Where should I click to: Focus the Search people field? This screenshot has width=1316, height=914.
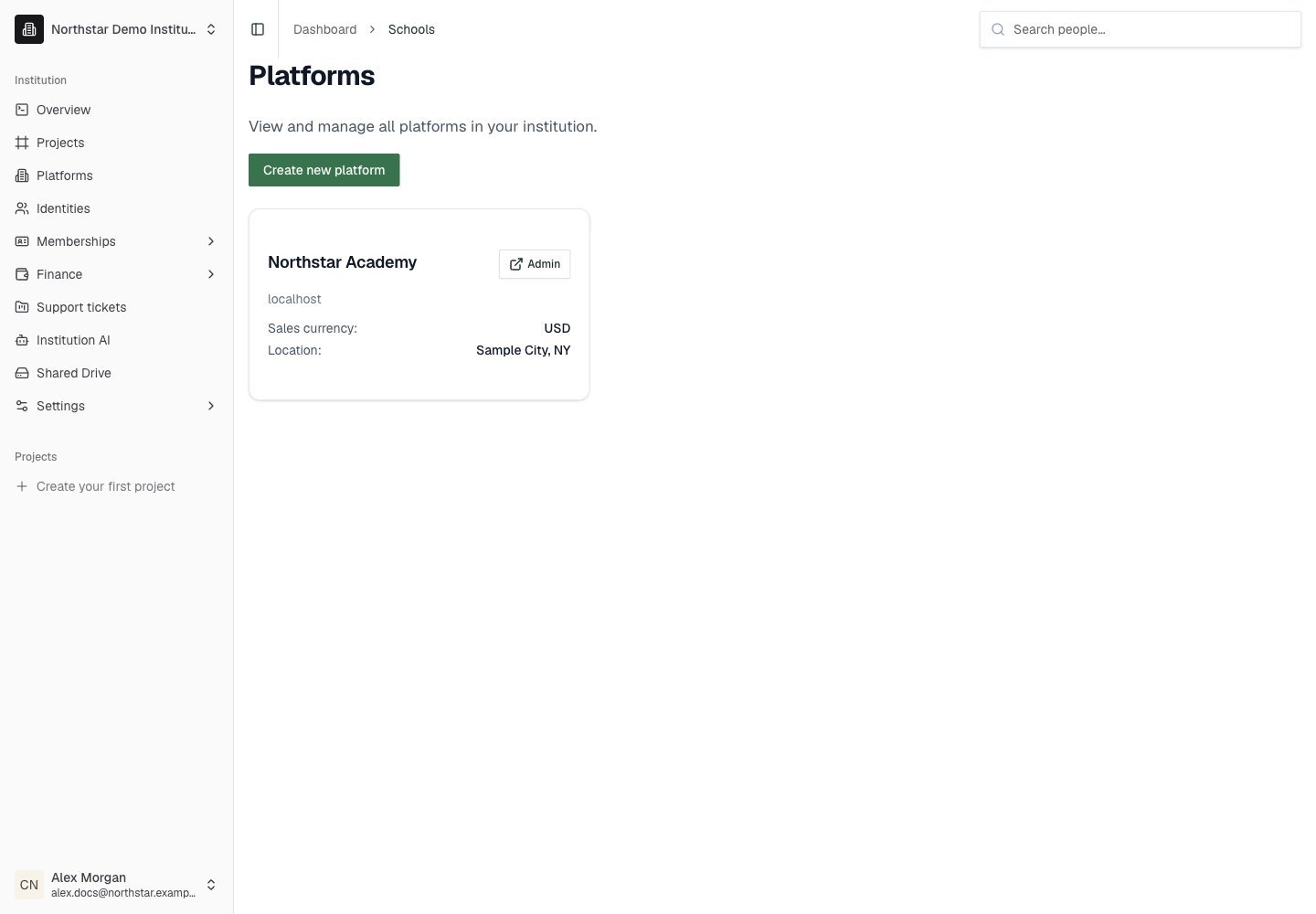click(1141, 29)
